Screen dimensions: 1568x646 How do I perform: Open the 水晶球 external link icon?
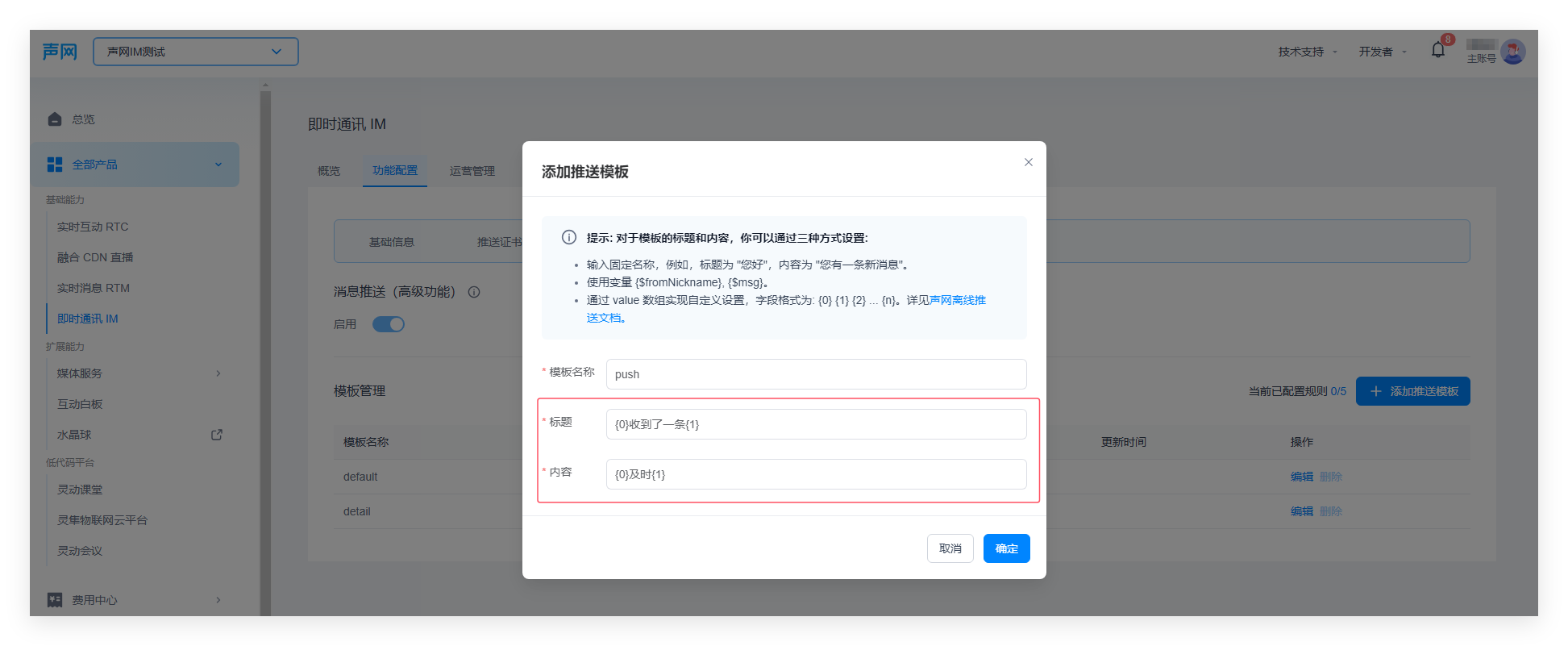217,435
